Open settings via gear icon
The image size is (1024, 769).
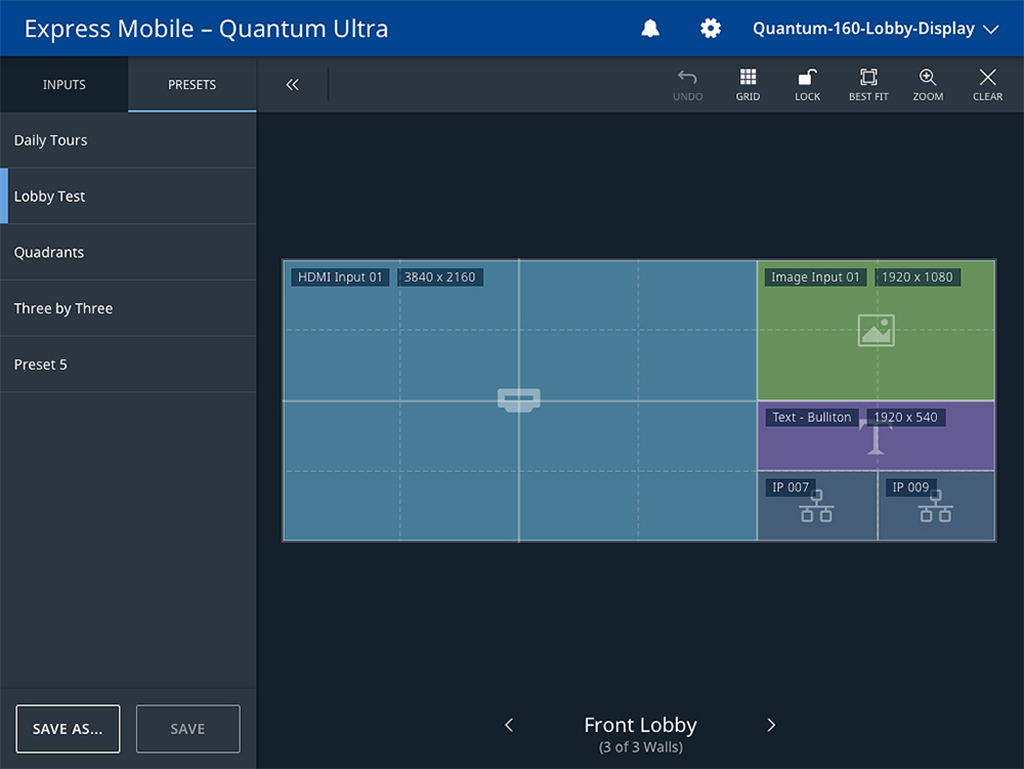(710, 29)
